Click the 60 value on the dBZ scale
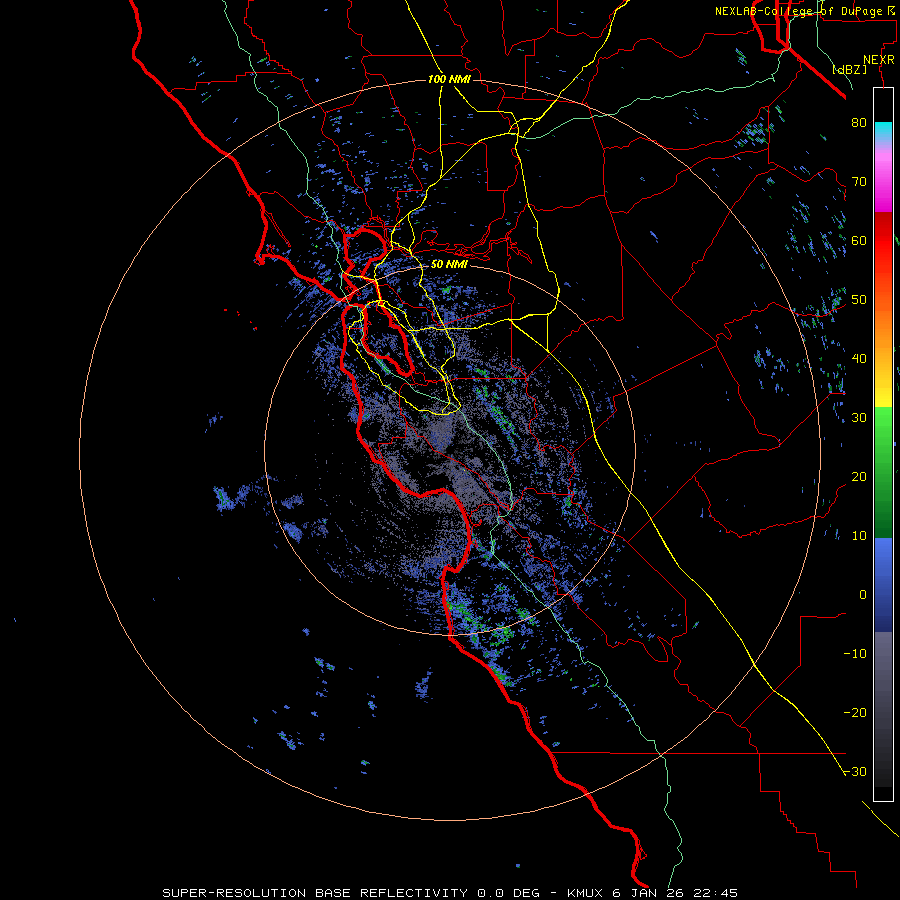Image resolution: width=900 pixels, height=900 pixels. (859, 240)
